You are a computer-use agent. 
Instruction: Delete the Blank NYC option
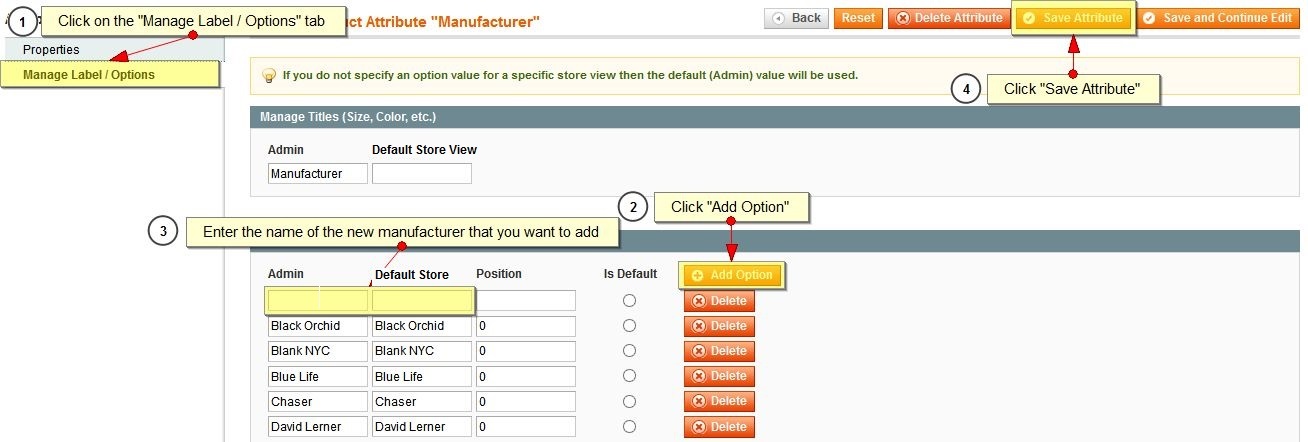pyautogui.click(x=719, y=351)
